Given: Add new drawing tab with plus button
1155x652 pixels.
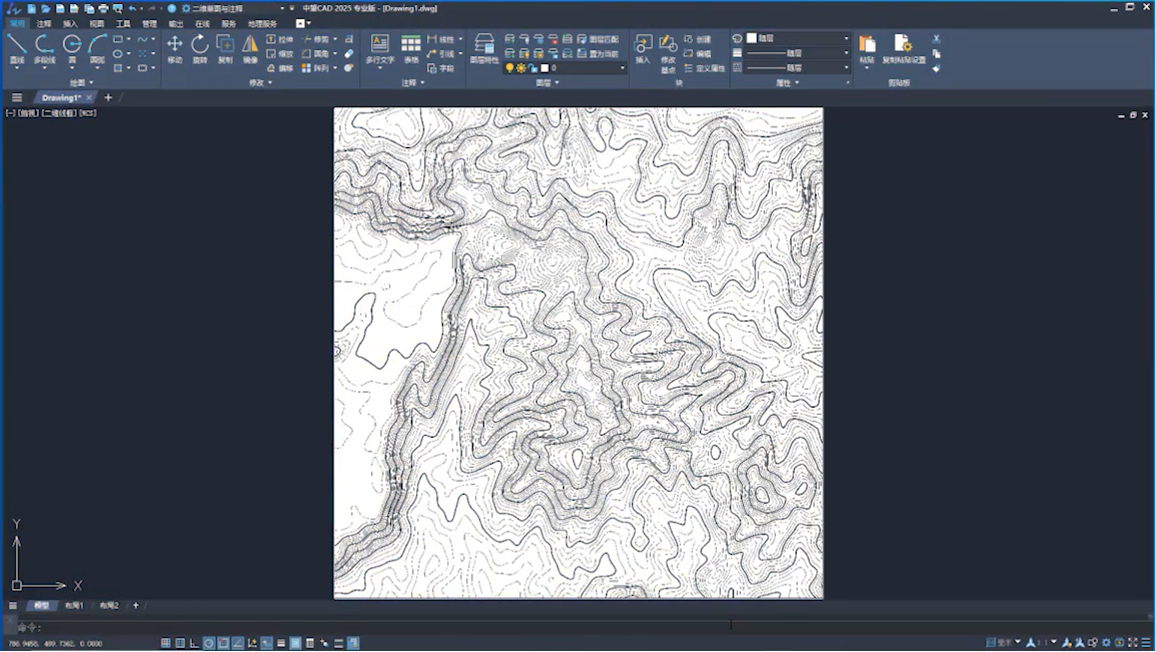Looking at the screenshot, I should coord(108,97).
